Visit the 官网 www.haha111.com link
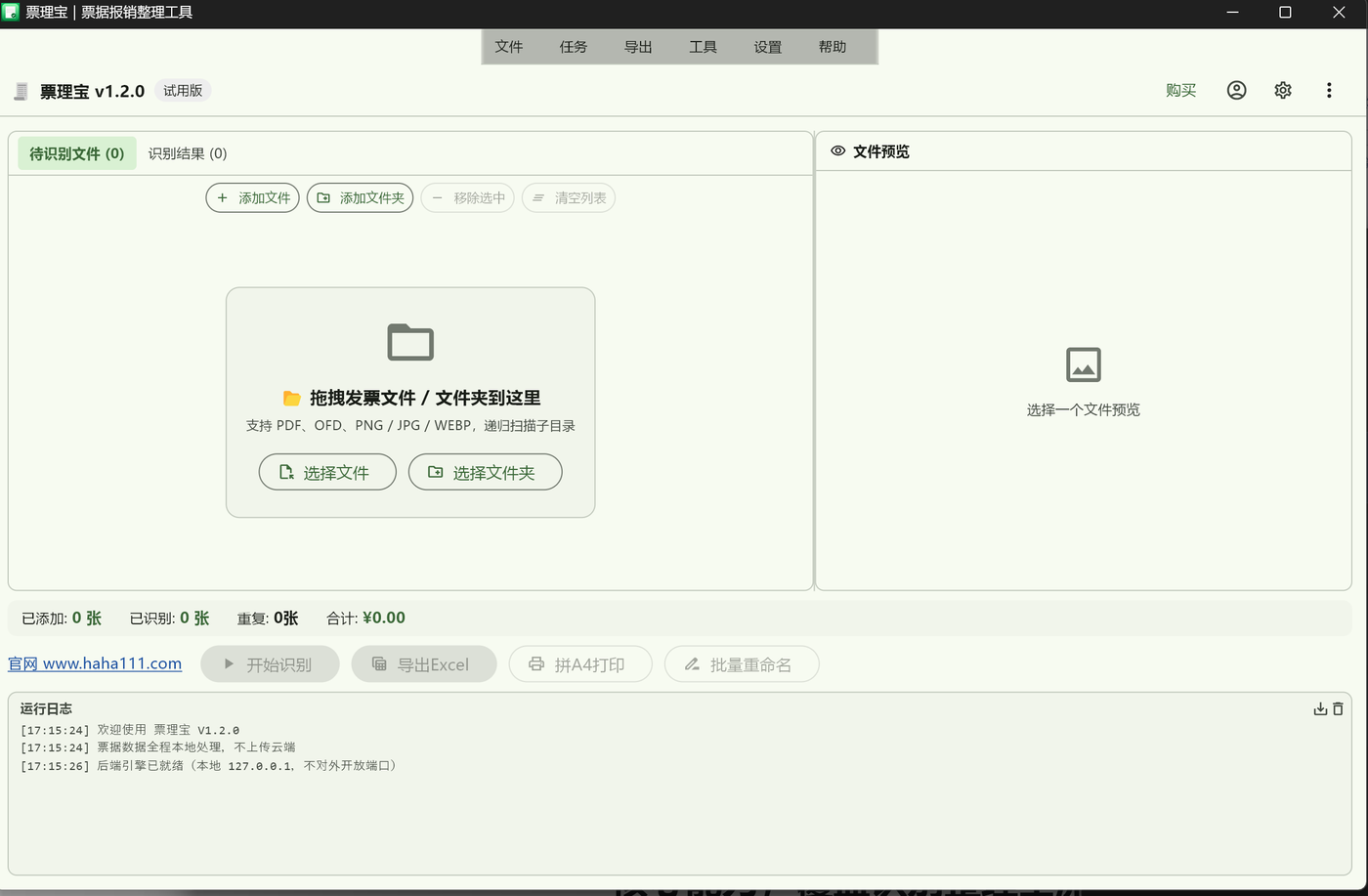 point(95,663)
